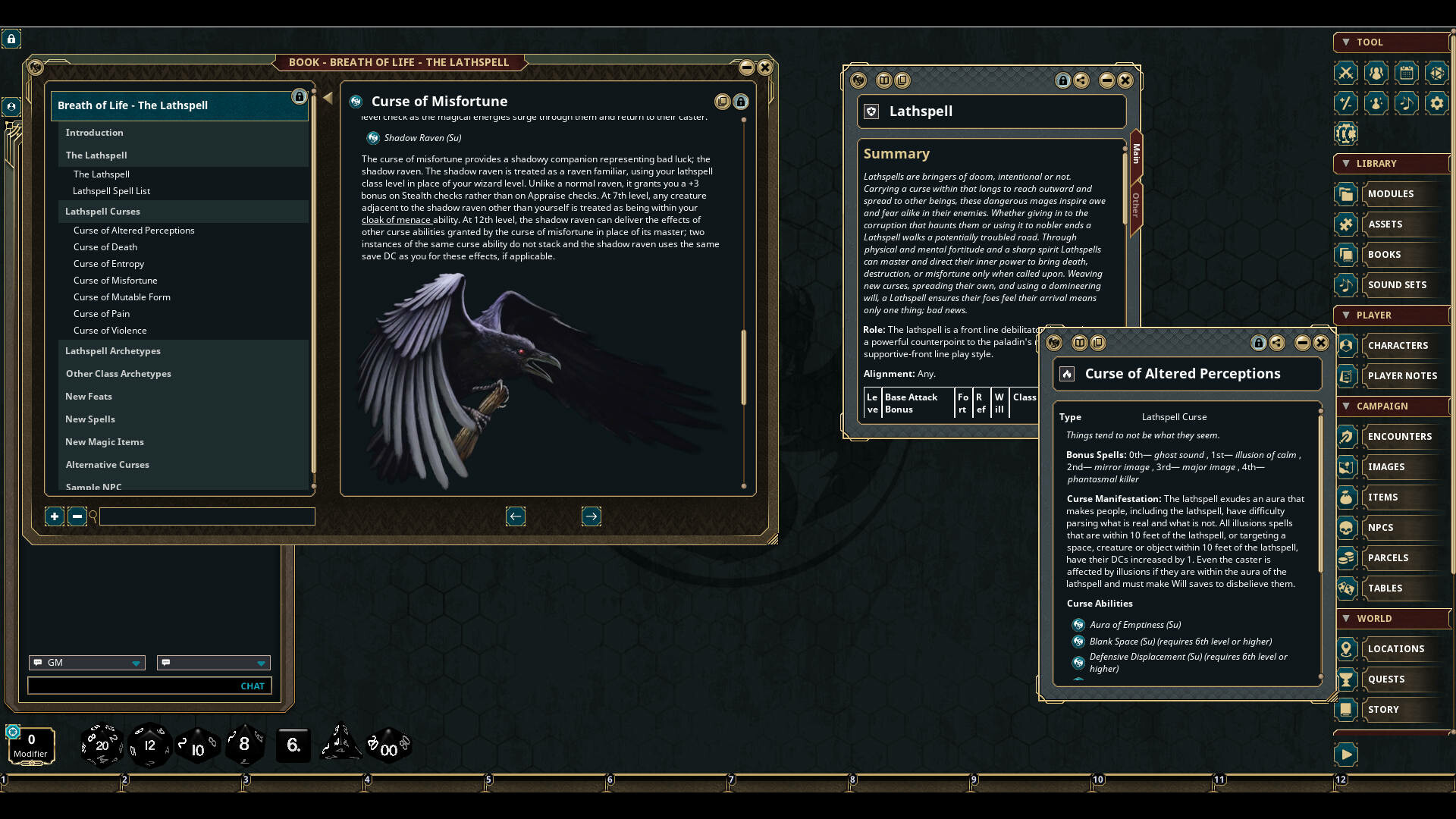1456x819 pixels.
Task: Collapse the LIBRARY section header
Action: [x=1347, y=163]
